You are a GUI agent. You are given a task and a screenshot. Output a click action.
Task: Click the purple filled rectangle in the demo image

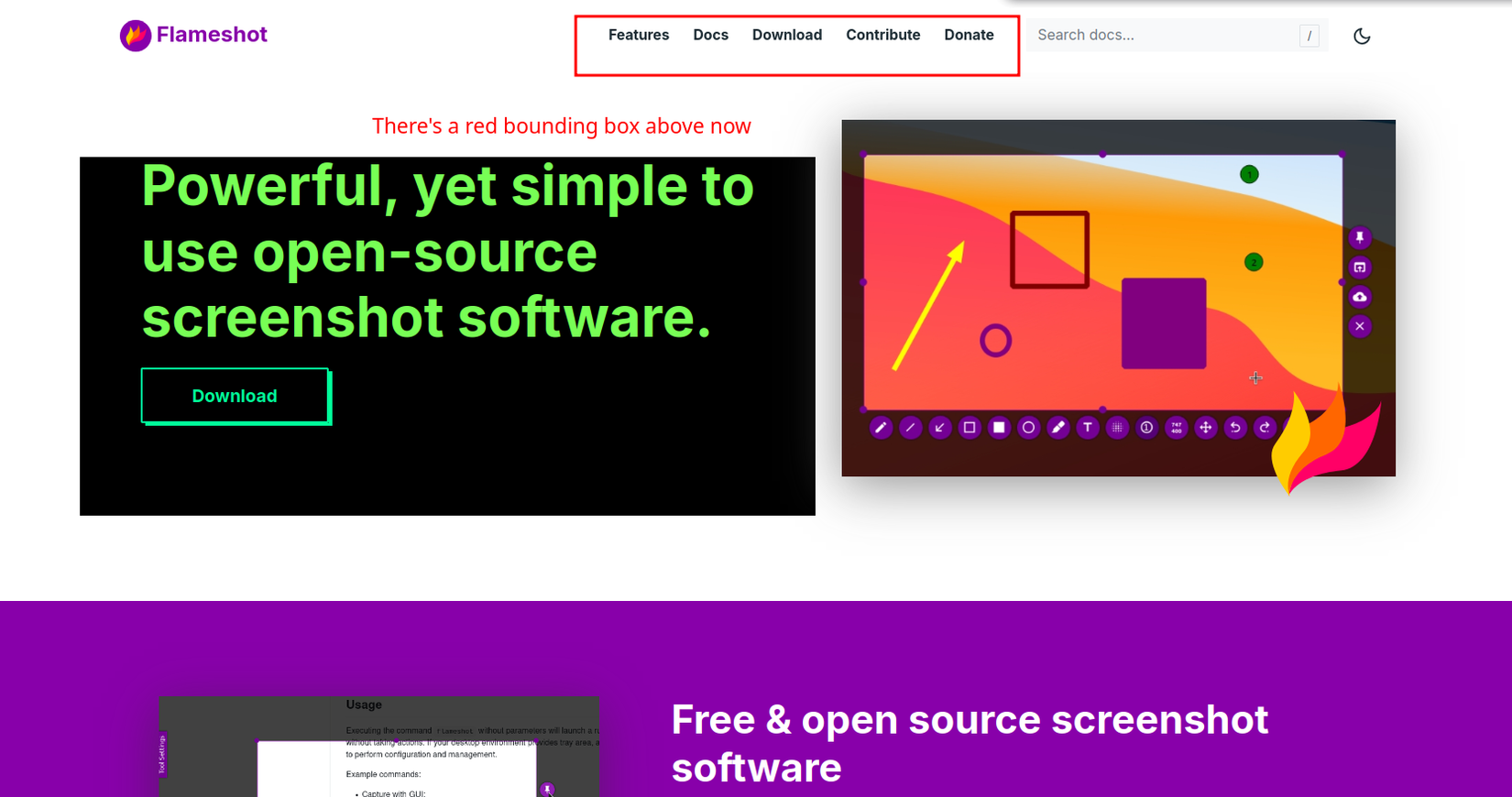pyautogui.click(x=1164, y=323)
